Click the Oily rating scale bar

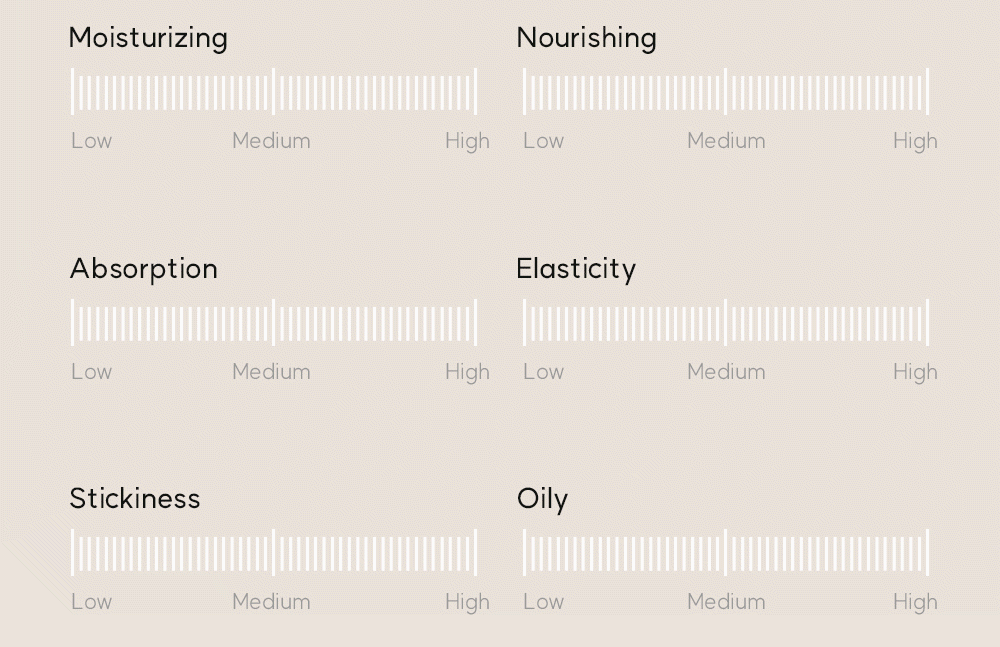coord(726,553)
